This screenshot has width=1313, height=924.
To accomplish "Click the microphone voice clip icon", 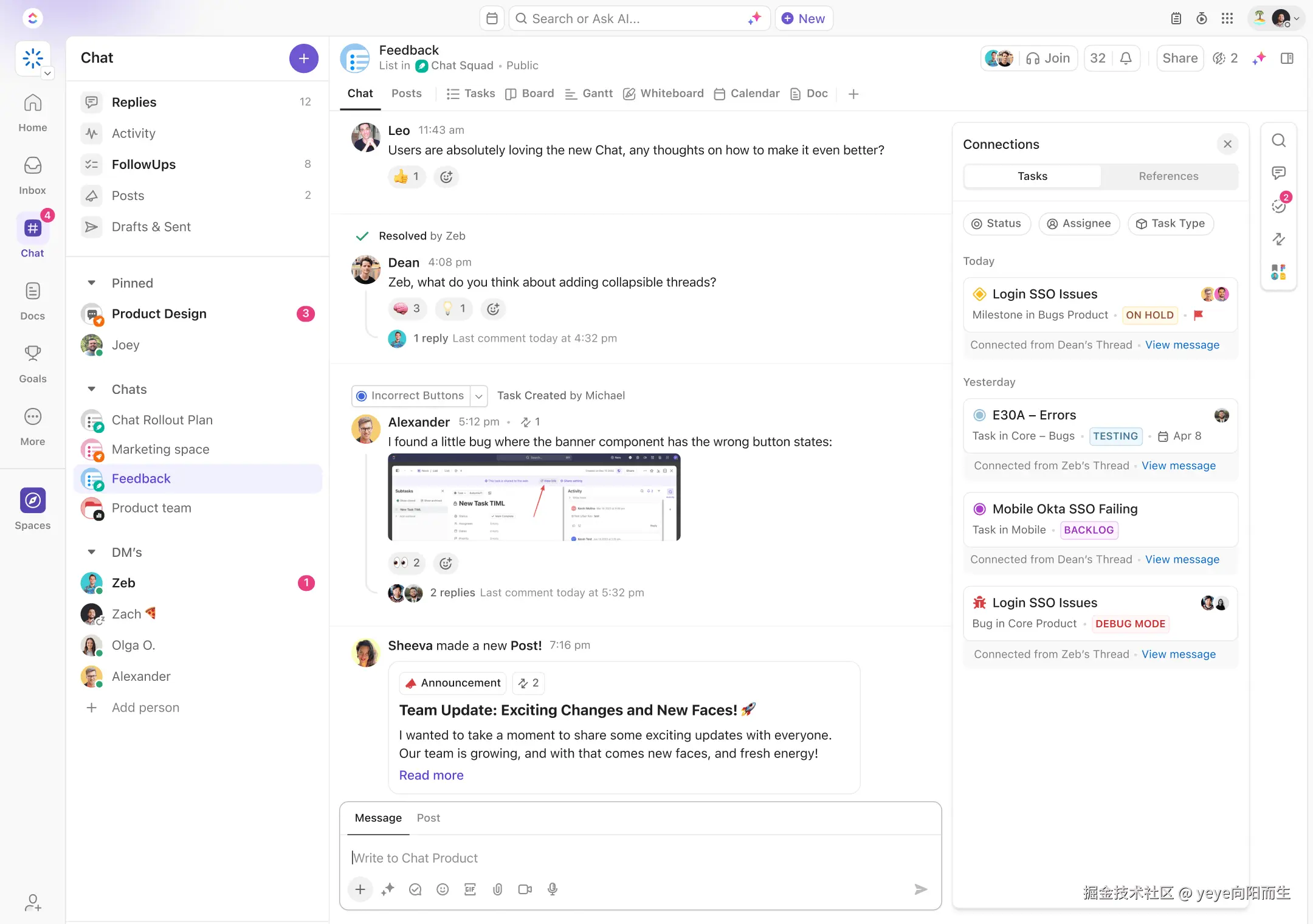I will (x=552, y=889).
